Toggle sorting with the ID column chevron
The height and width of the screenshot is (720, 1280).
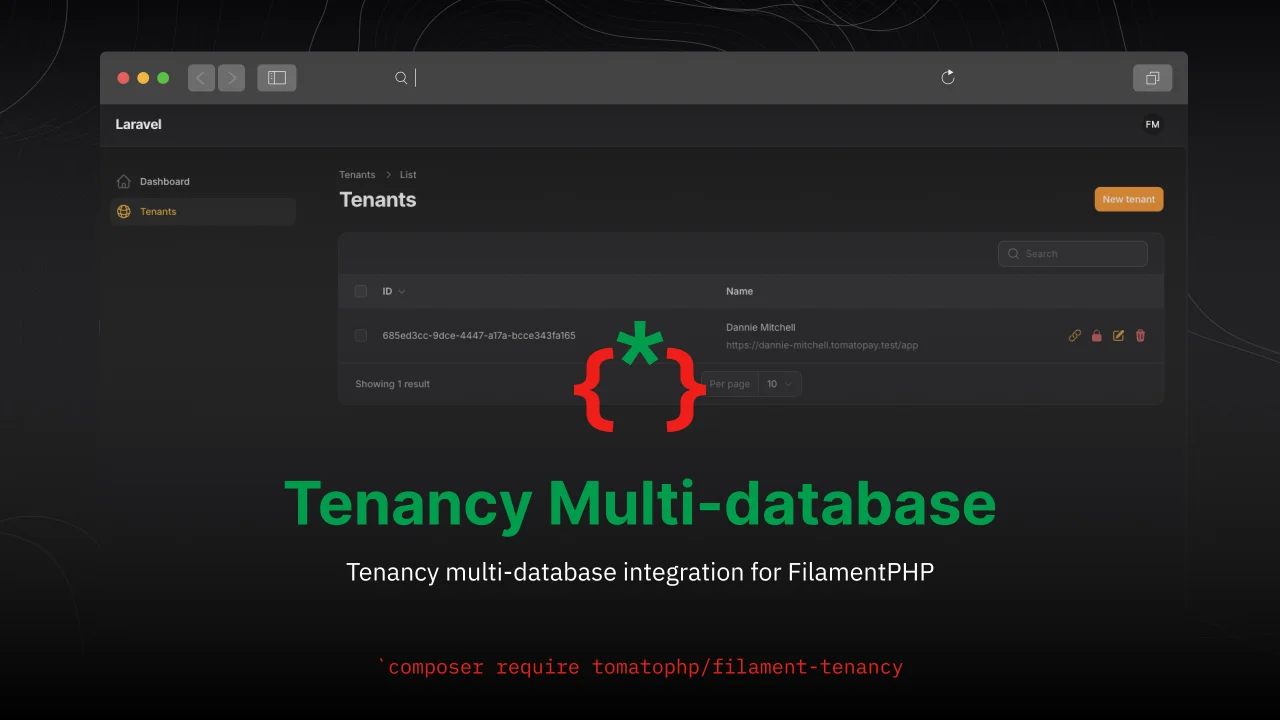403,291
